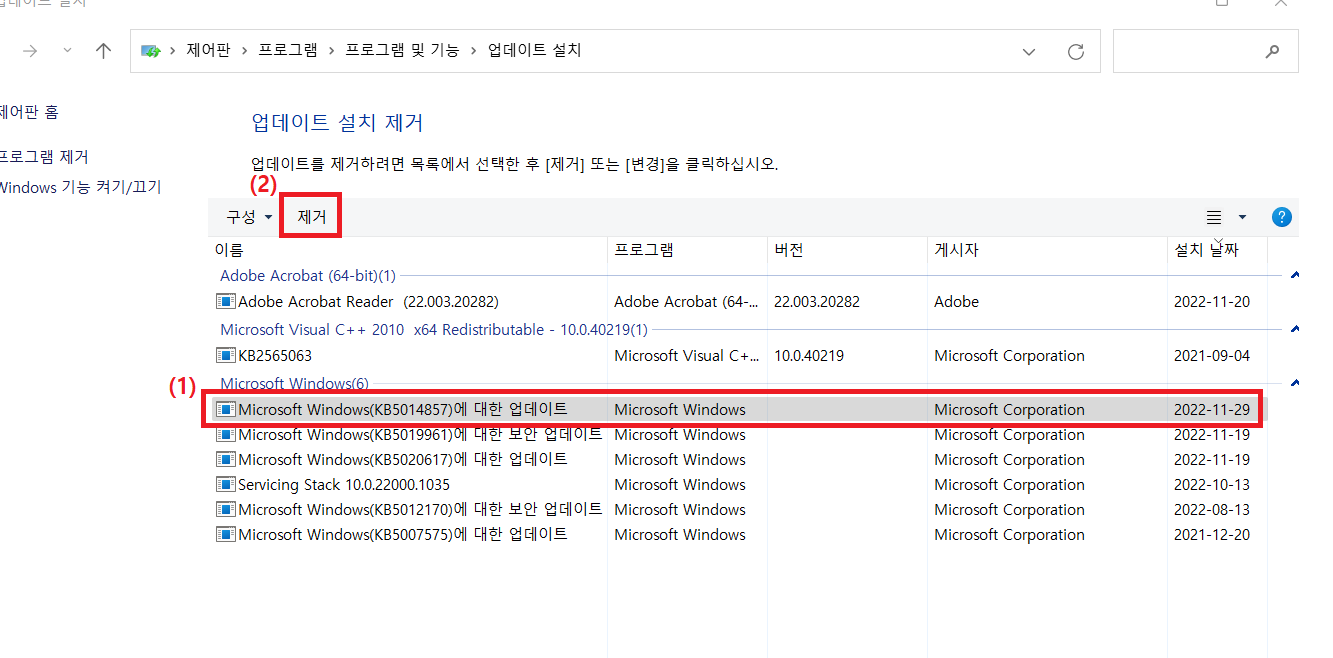
Task: Click Microsoft Corporation cell in KB2565063 row
Action: pos(1009,356)
